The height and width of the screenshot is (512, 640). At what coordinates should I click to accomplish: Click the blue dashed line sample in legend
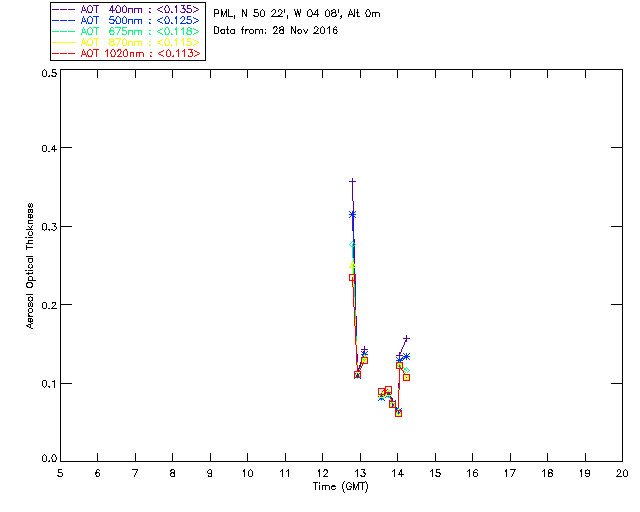(64, 20)
